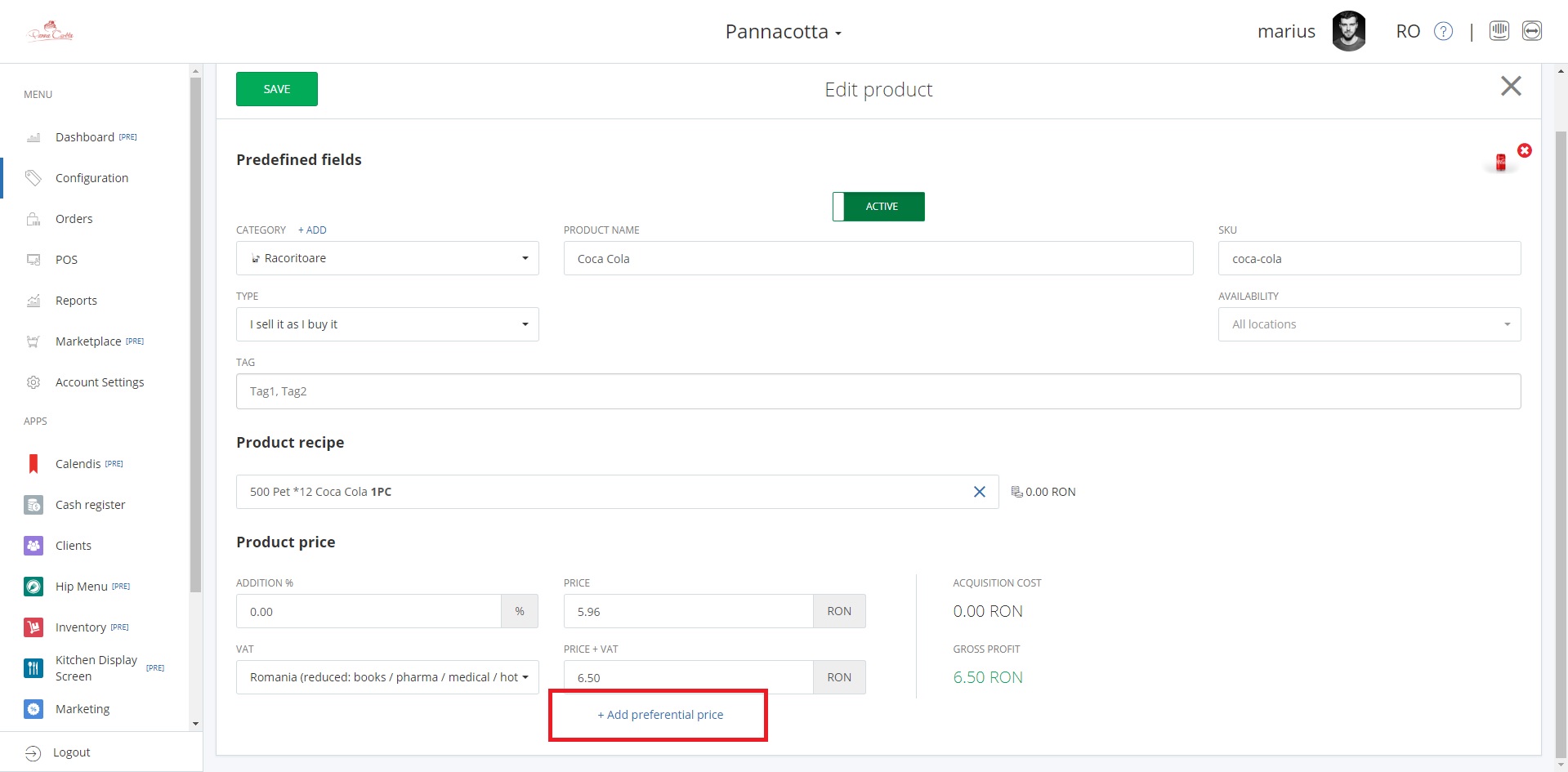The width and height of the screenshot is (1568, 772).
Task: Switch language via RO selector
Action: [1408, 31]
